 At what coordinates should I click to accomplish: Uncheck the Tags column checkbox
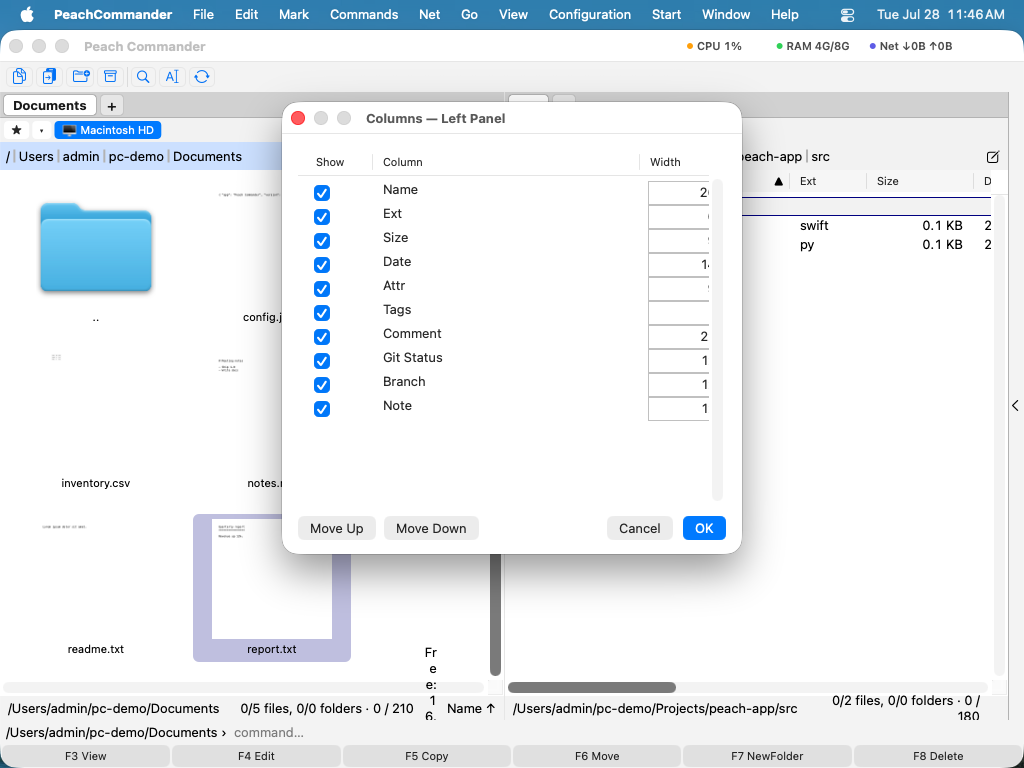click(x=322, y=313)
